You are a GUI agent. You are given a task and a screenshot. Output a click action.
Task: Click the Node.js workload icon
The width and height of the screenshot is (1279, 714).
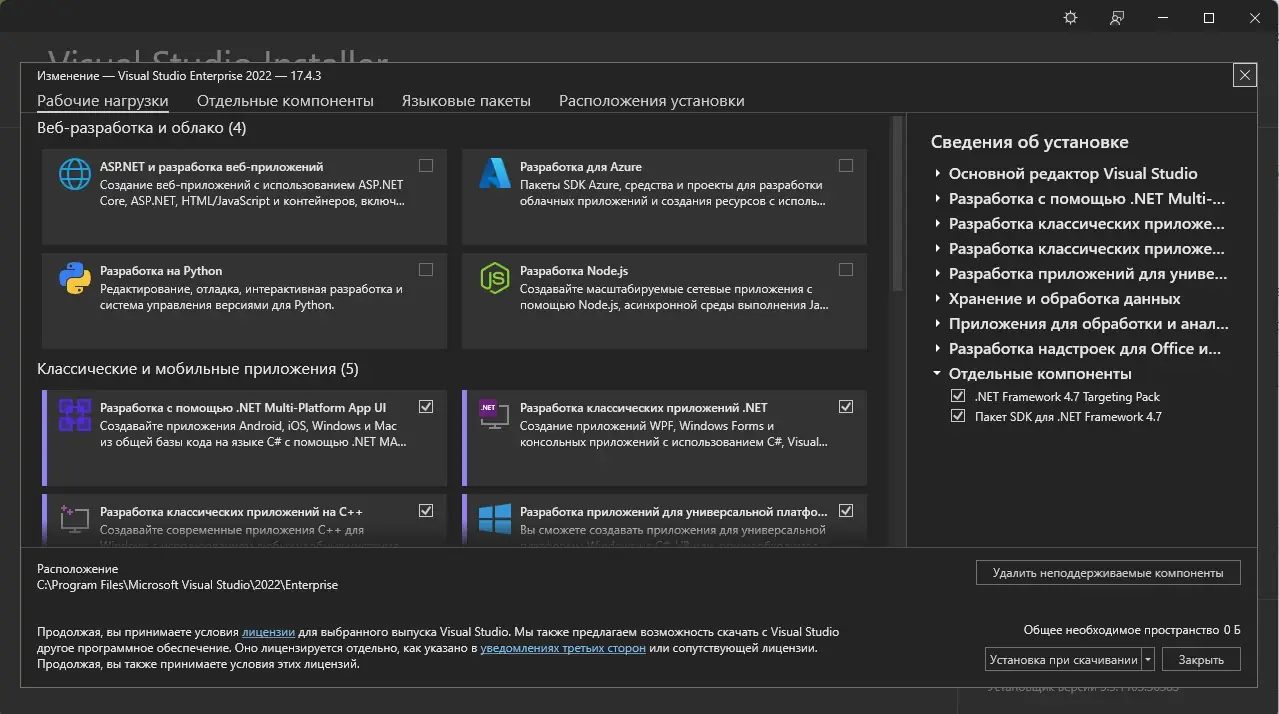(x=495, y=278)
